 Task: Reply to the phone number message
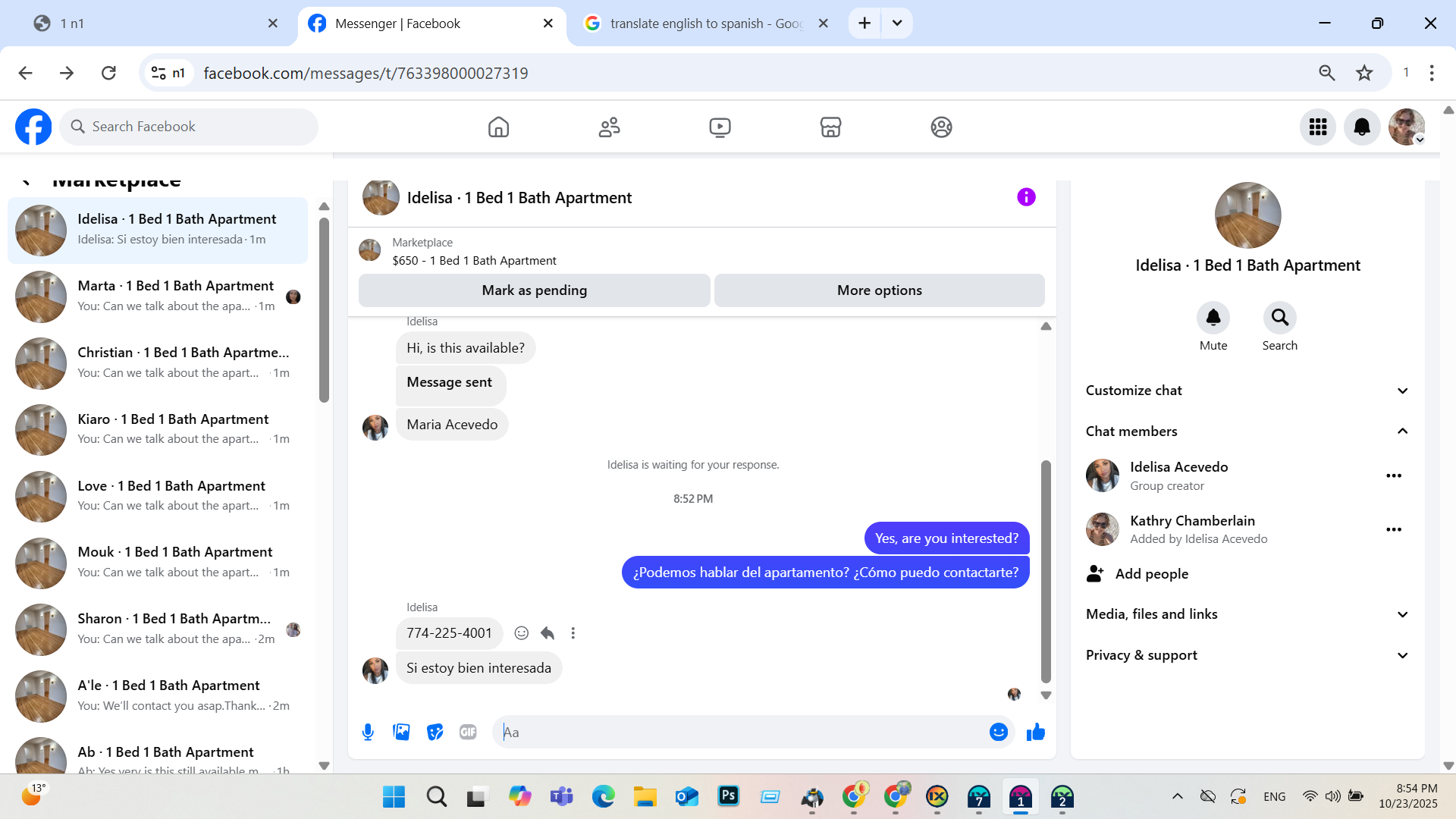(x=548, y=633)
